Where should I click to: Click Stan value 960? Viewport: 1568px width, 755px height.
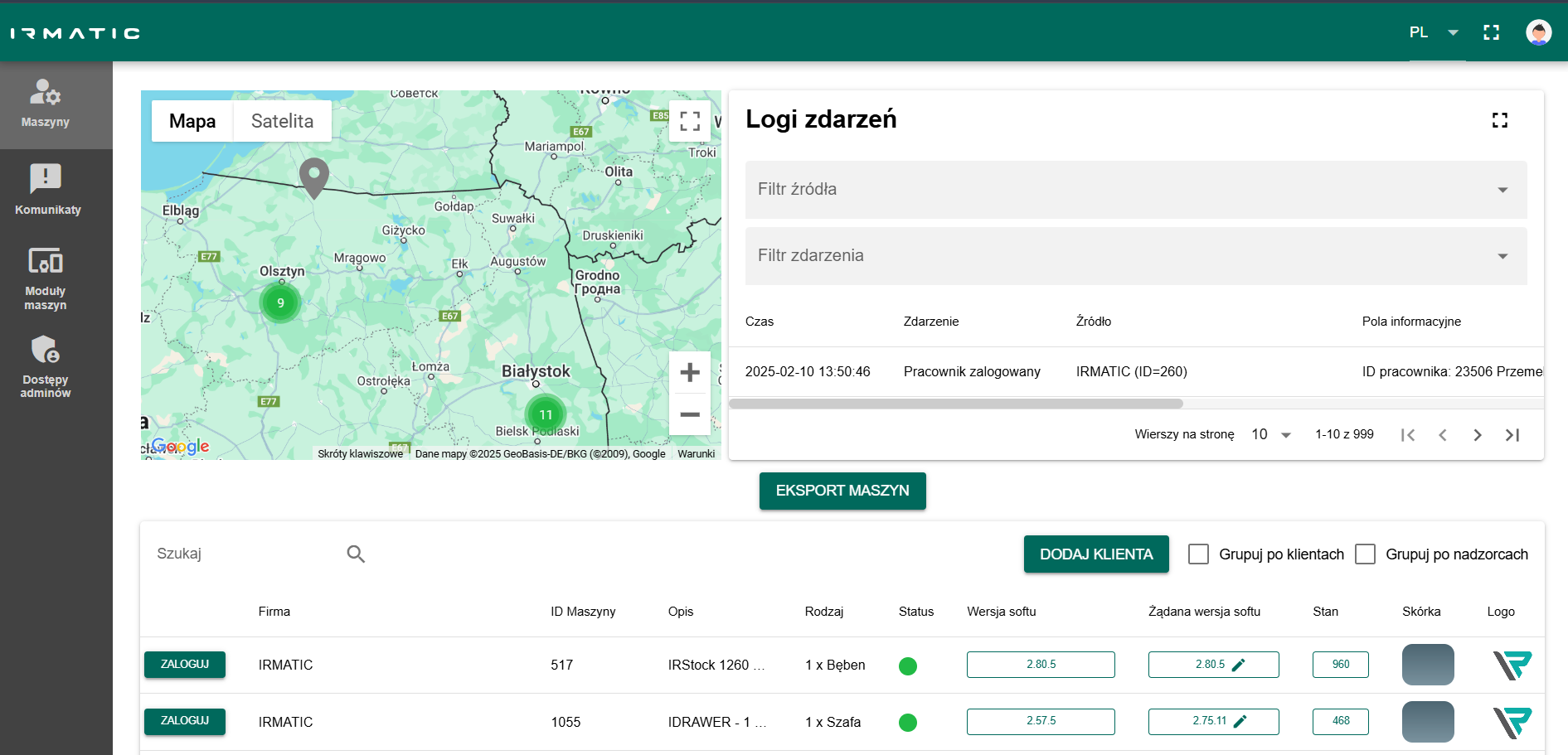point(1341,665)
